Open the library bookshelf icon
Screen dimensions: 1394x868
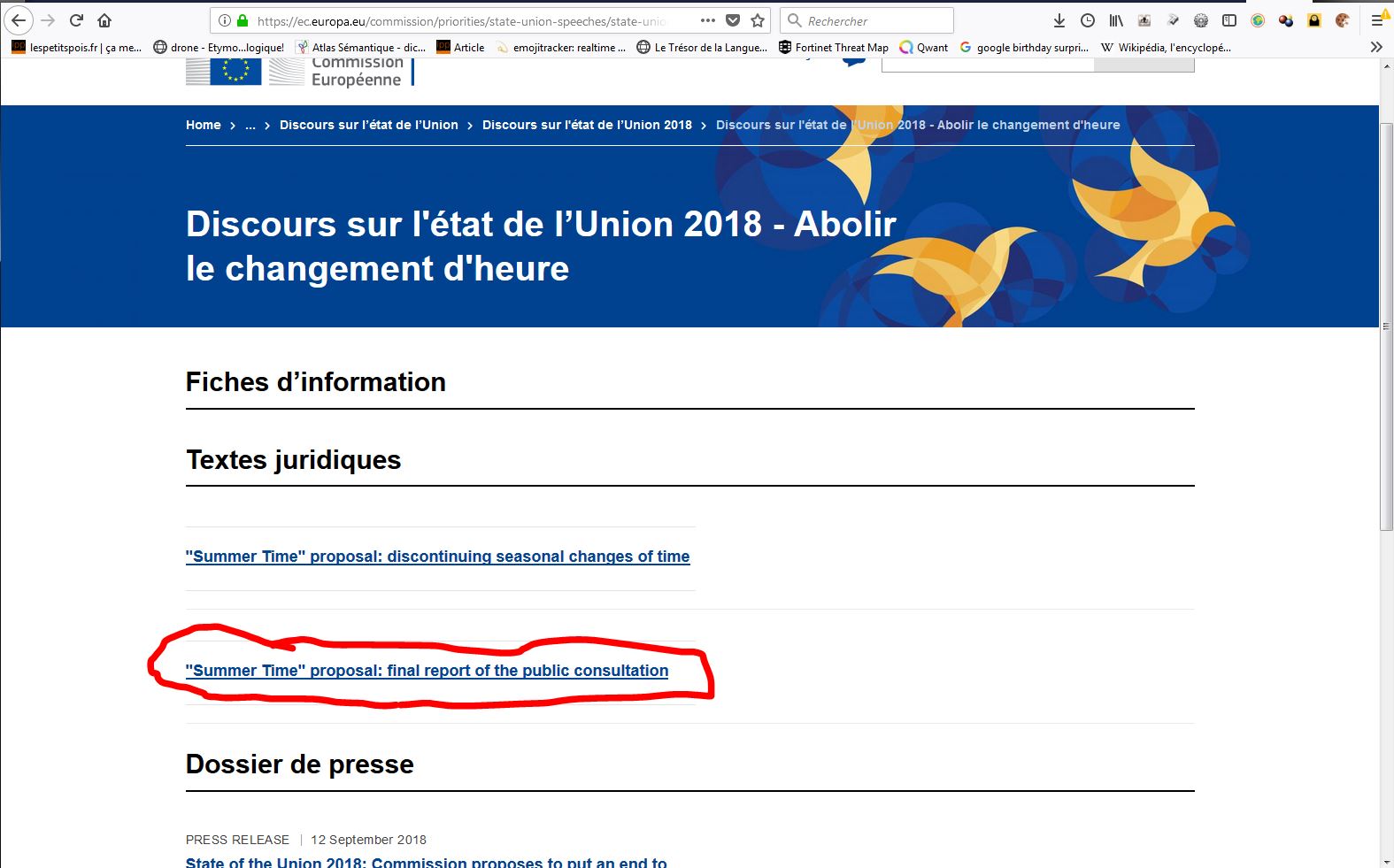1116,20
